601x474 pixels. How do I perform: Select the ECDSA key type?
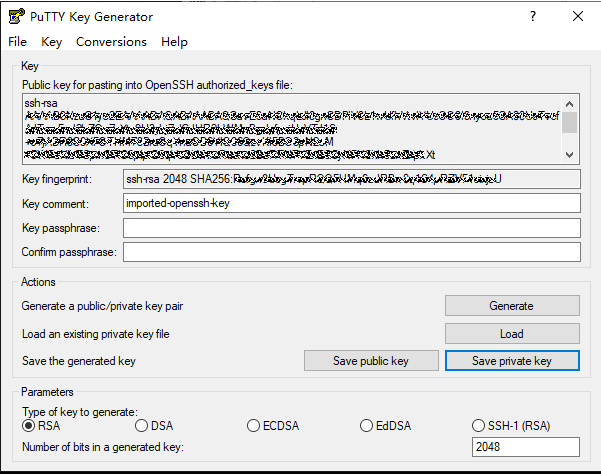273,426
